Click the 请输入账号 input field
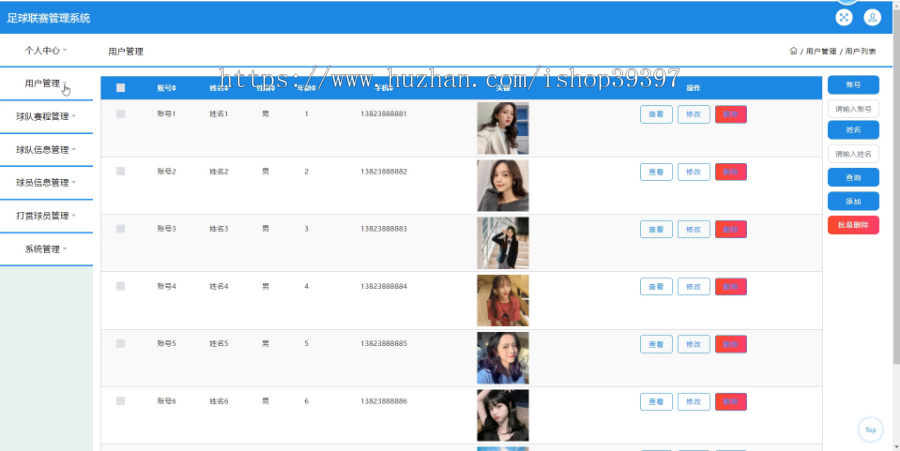The width and height of the screenshot is (900, 451). click(853, 108)
